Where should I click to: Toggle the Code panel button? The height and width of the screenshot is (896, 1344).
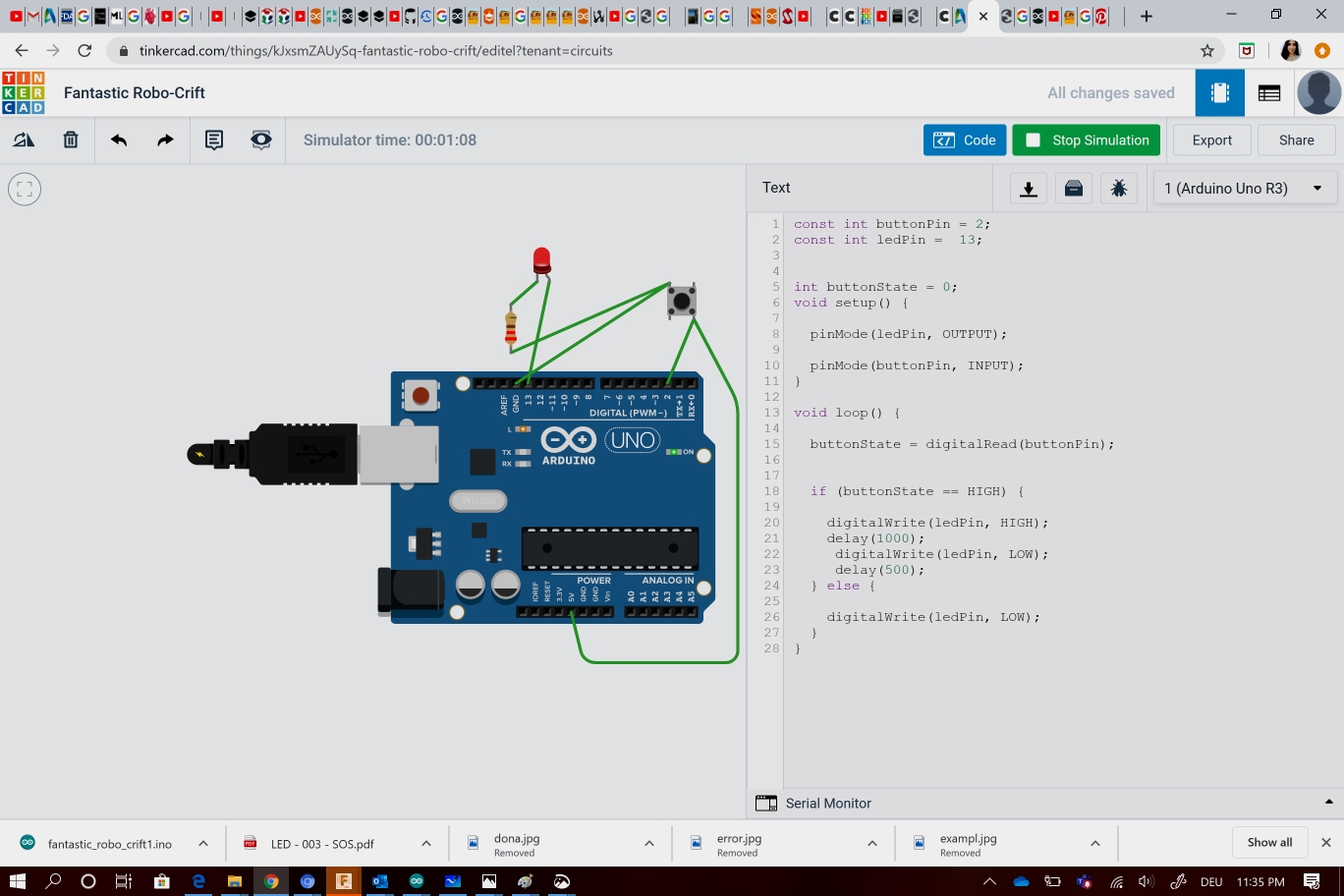tap(965, 140)
